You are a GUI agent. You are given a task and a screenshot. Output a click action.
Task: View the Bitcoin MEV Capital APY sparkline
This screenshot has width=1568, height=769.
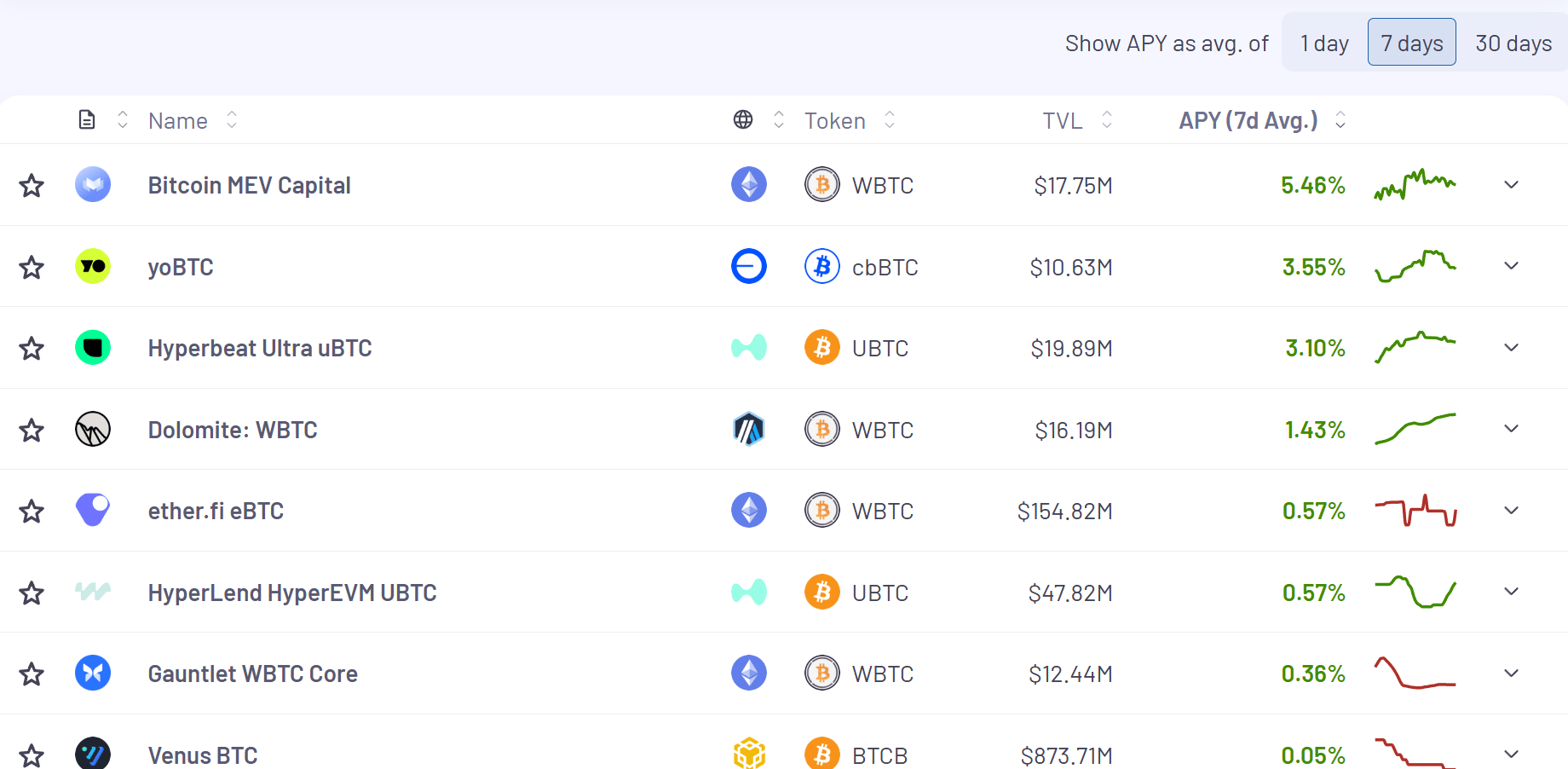point(1415,184)
